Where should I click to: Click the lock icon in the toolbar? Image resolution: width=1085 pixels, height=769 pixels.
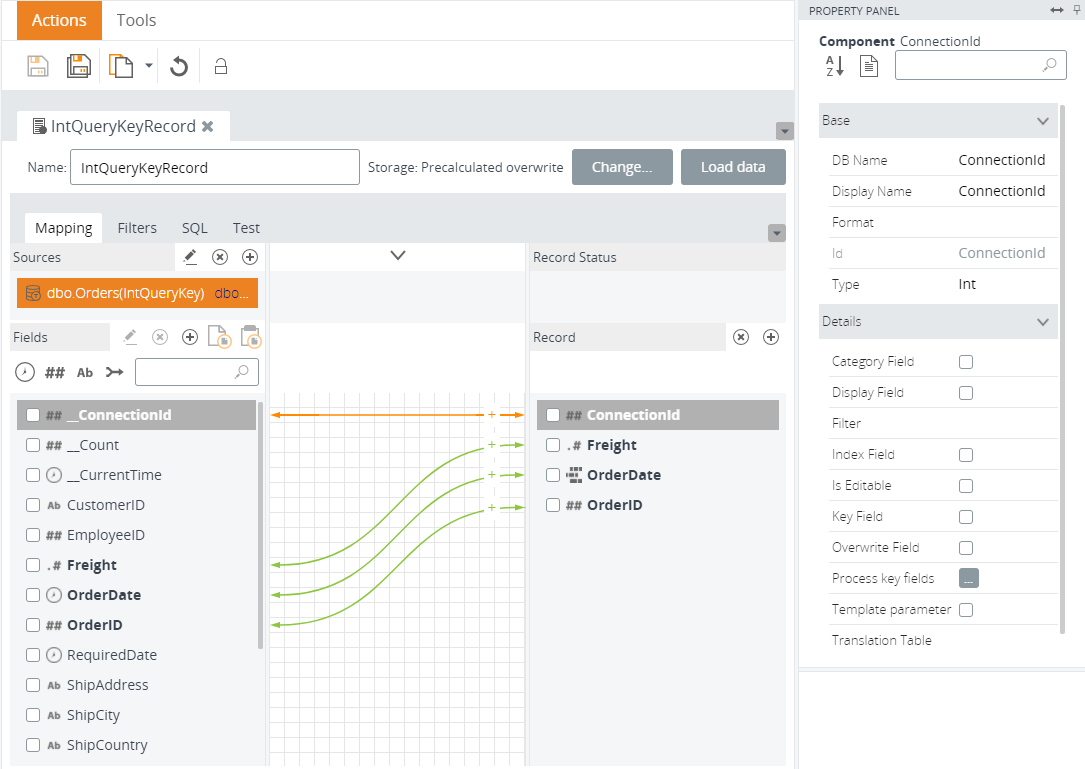tap(221, 67)
